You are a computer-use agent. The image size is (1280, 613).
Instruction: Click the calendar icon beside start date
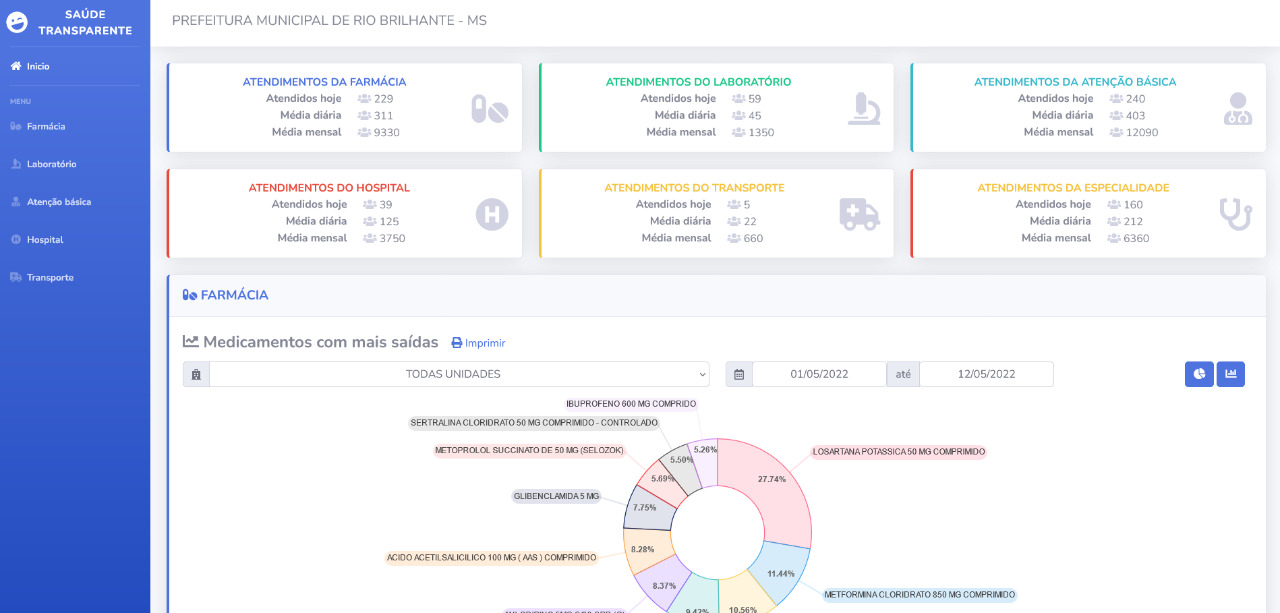(739, 374)
